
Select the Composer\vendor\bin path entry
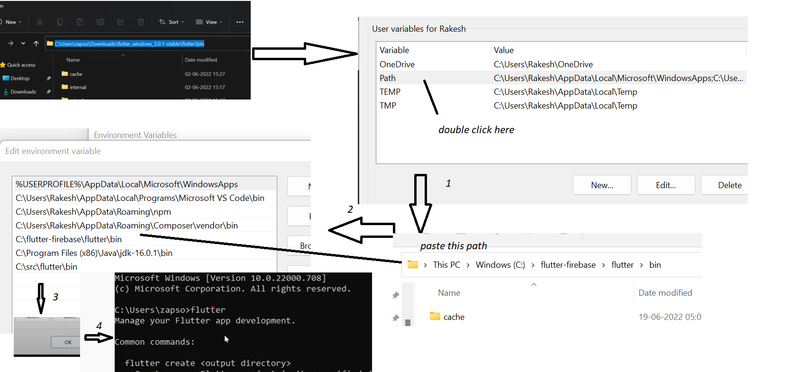[145, 226]
